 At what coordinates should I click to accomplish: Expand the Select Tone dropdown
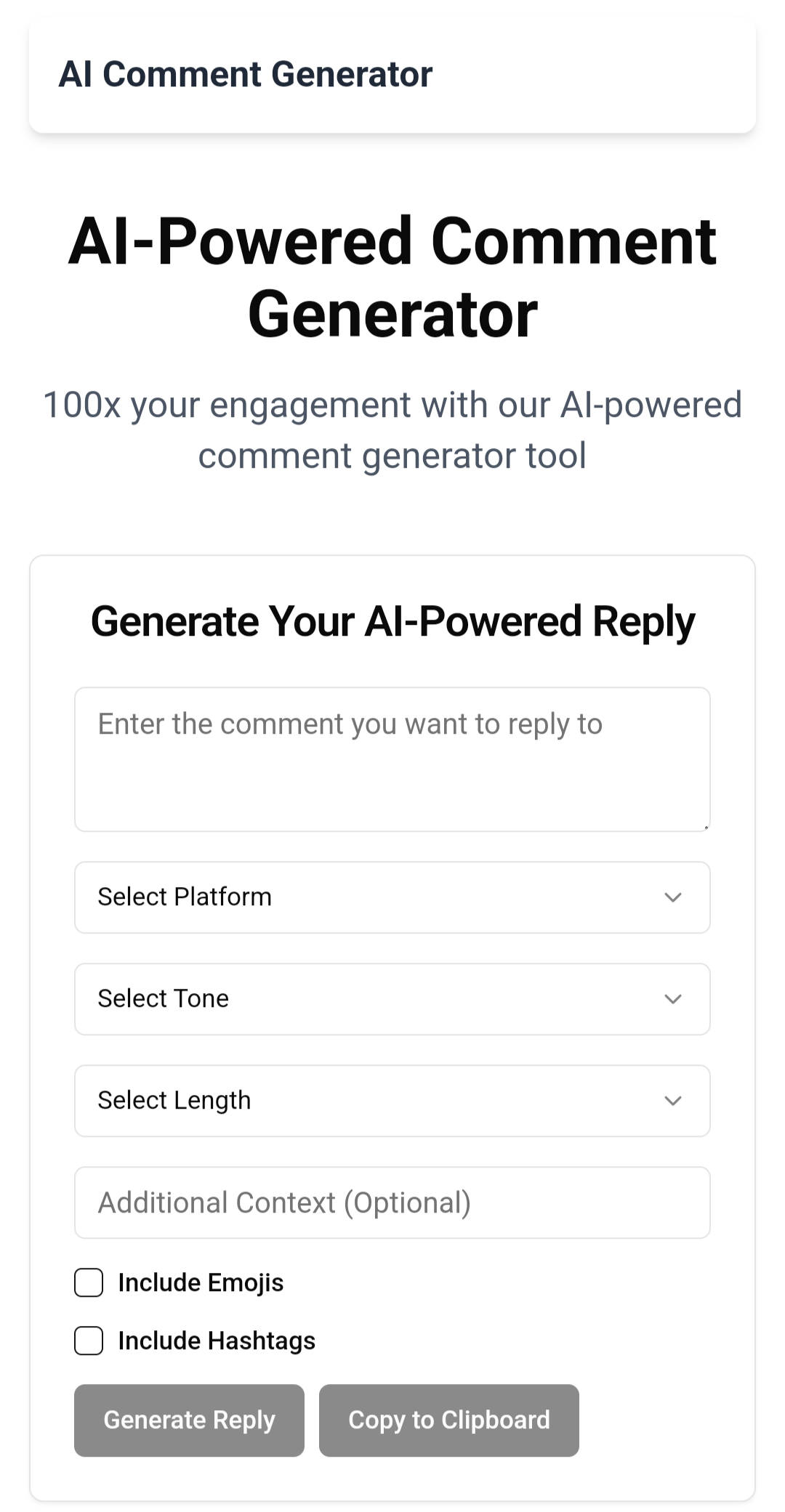click(x=392, y=999)
